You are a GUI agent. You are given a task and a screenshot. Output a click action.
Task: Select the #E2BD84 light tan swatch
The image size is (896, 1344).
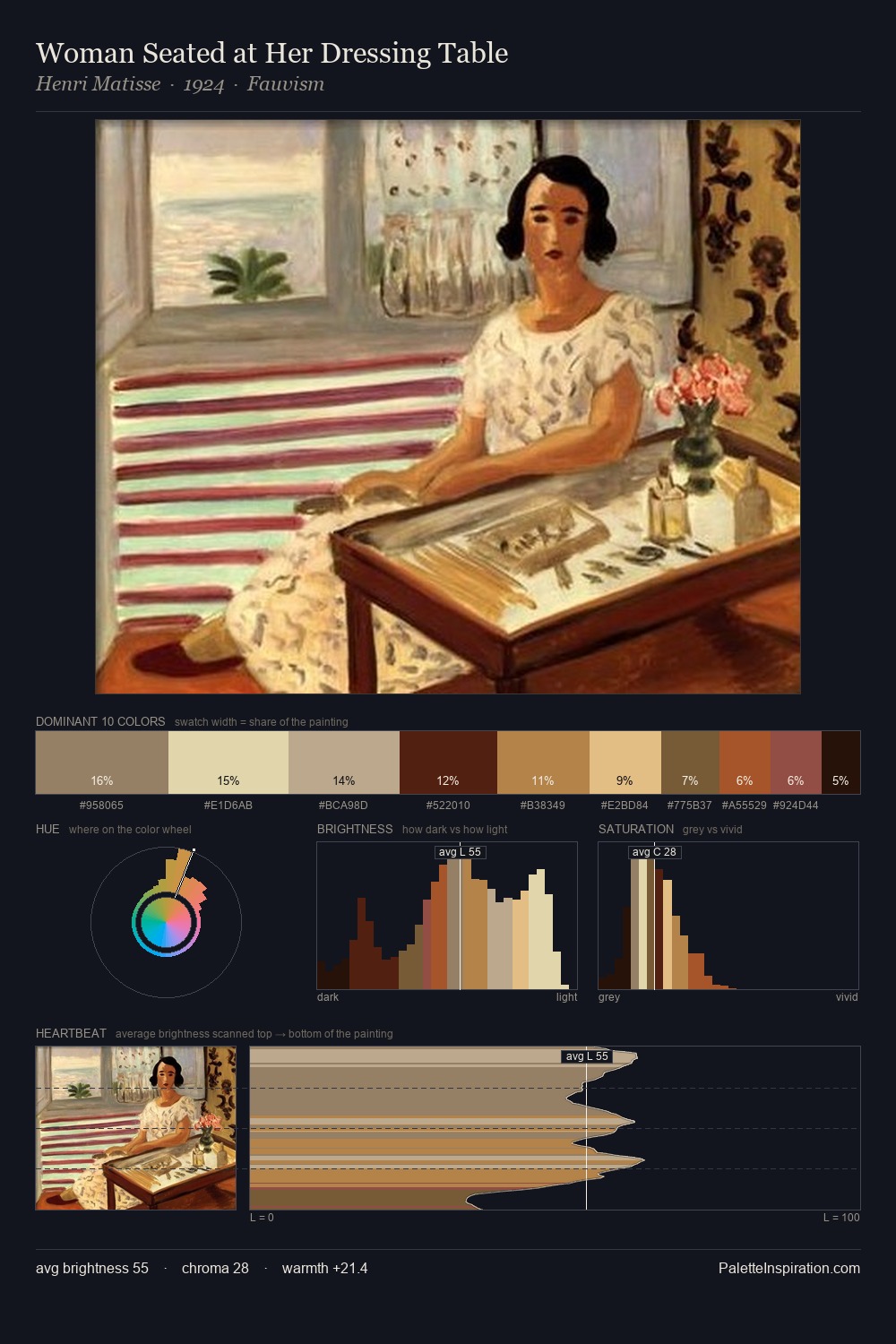click(625, 762)
